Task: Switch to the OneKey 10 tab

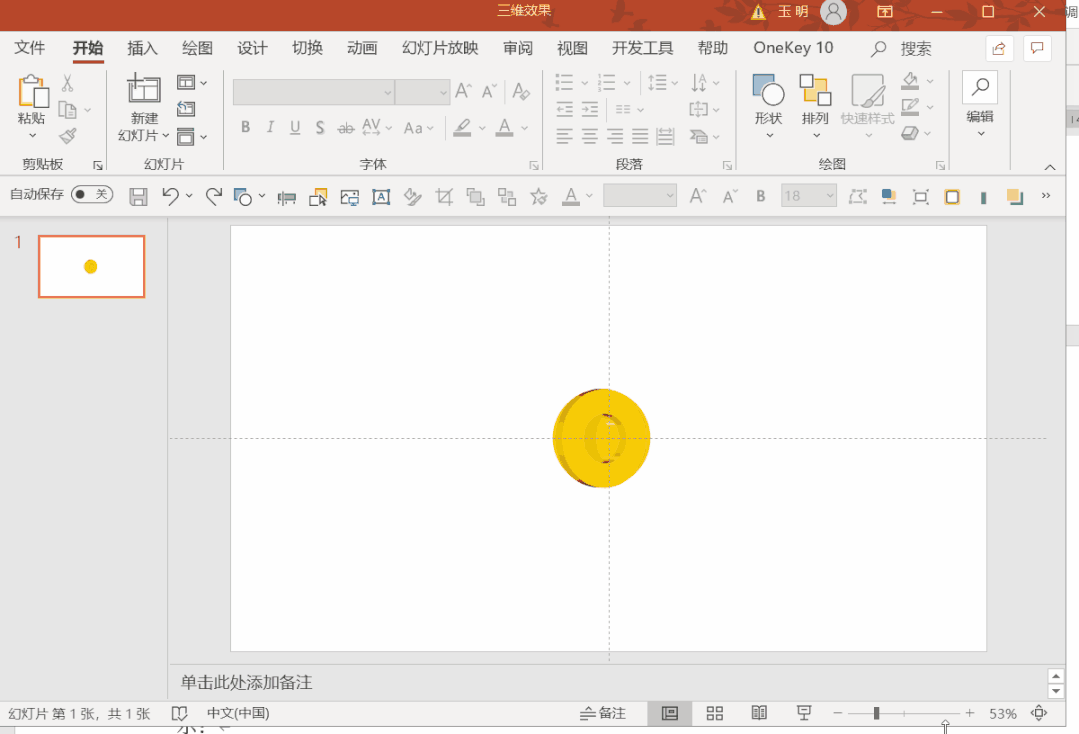Action: pyautogui.click(x=793, y=48)
